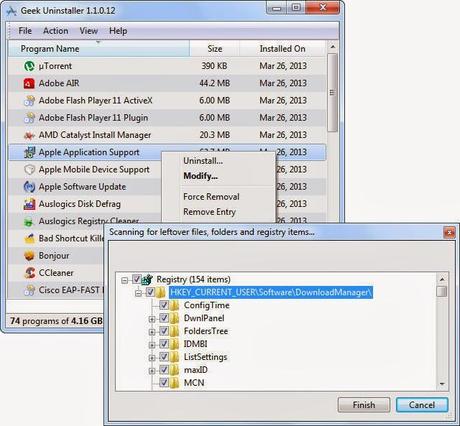Click the Geek Uninstaller title bar icon
The height and width of the screenshot is (426, 460).
[x=11, y=11]
